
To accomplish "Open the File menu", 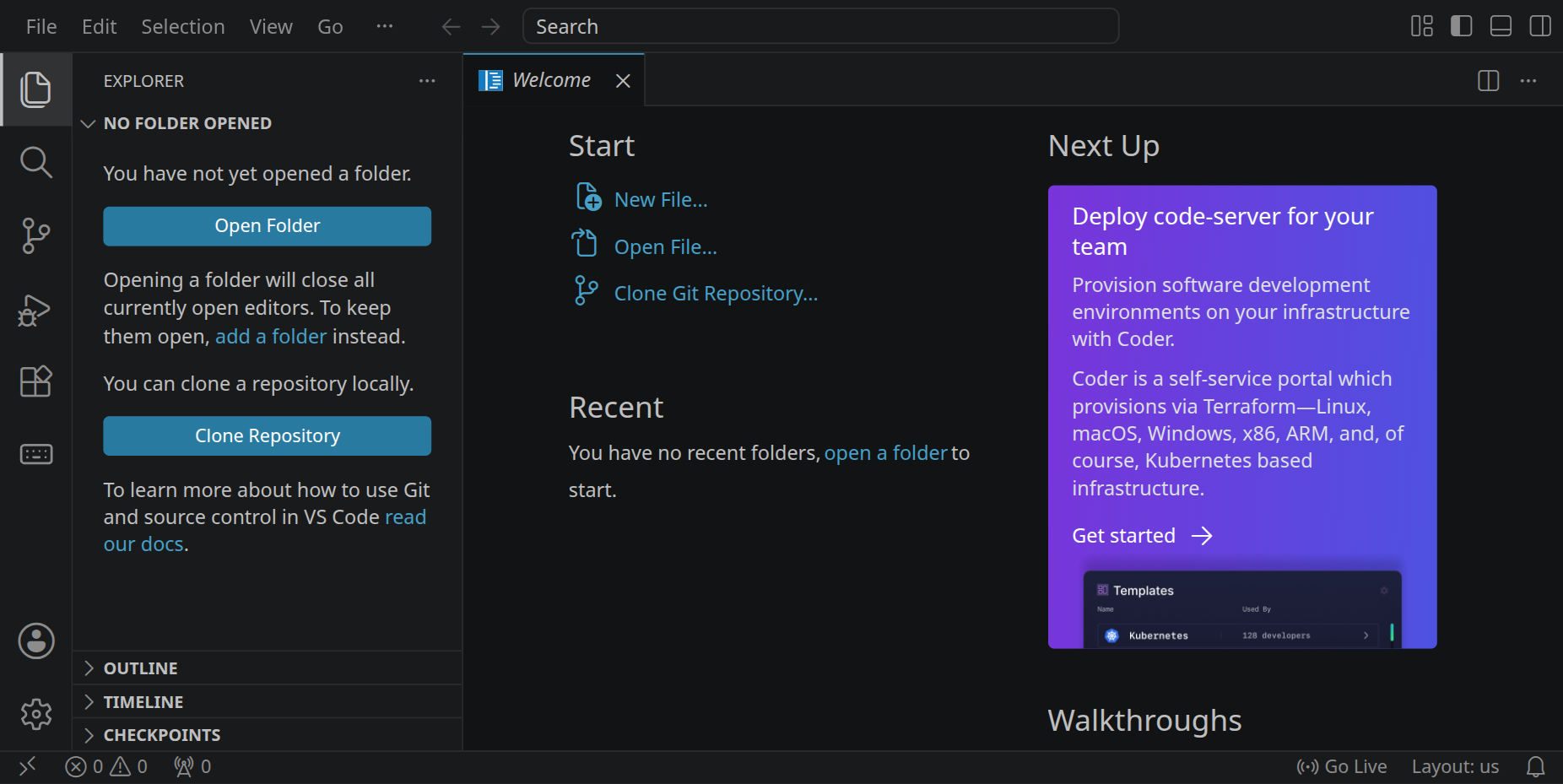I will (41, 27).
